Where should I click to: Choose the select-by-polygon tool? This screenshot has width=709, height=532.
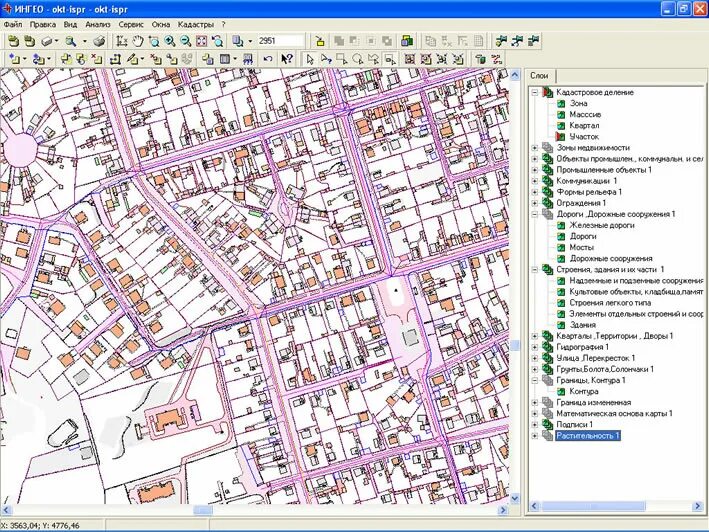click(x=373, y=59)
